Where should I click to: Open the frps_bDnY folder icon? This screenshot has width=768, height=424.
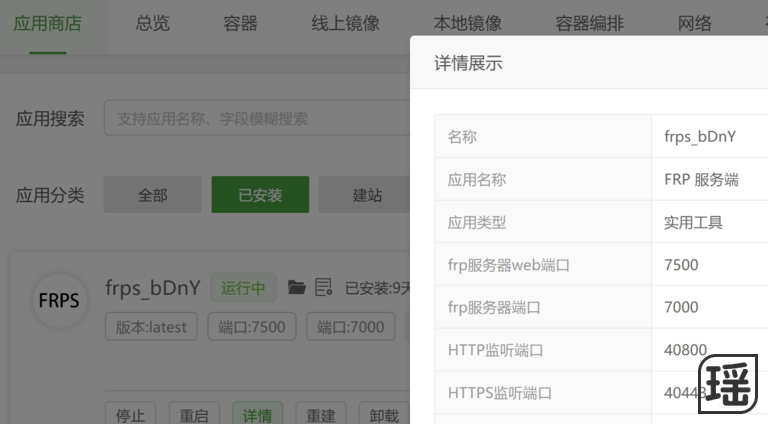pos(297,288)
